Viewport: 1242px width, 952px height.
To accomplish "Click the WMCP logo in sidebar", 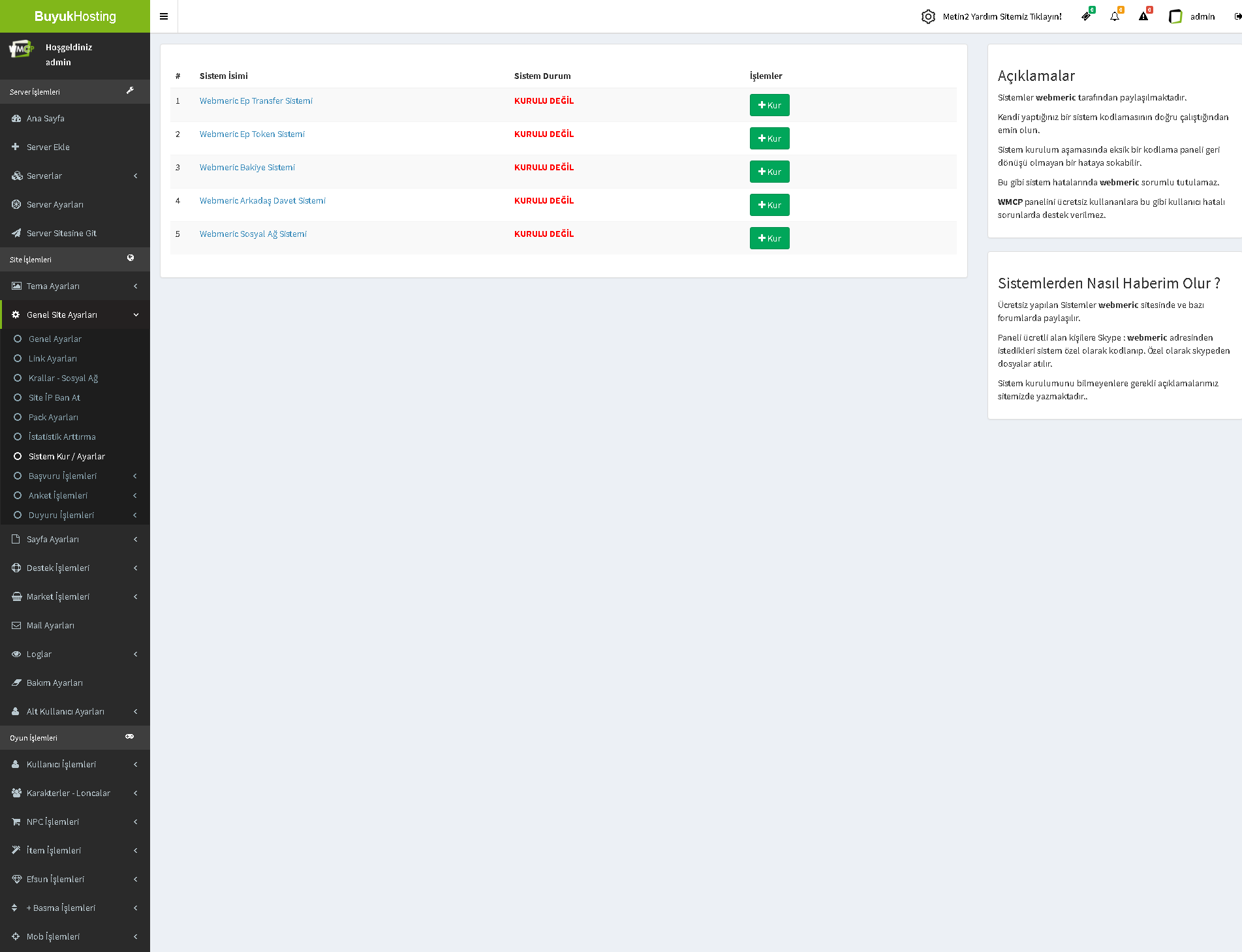I will click(x=22, y=49).
